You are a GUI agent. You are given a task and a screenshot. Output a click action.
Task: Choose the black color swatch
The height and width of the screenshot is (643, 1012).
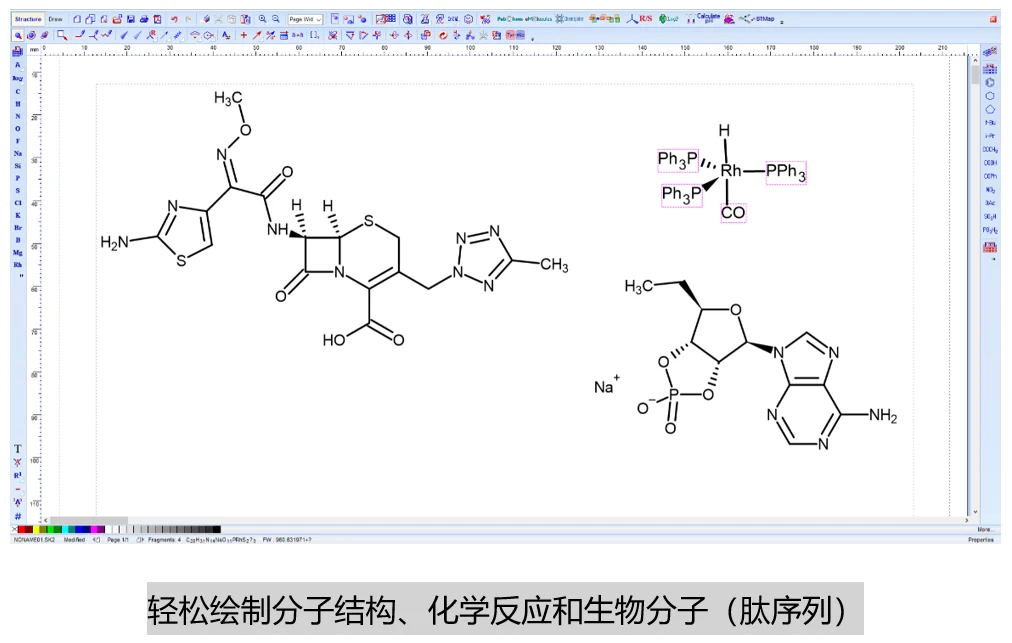(x=216, y=529)
